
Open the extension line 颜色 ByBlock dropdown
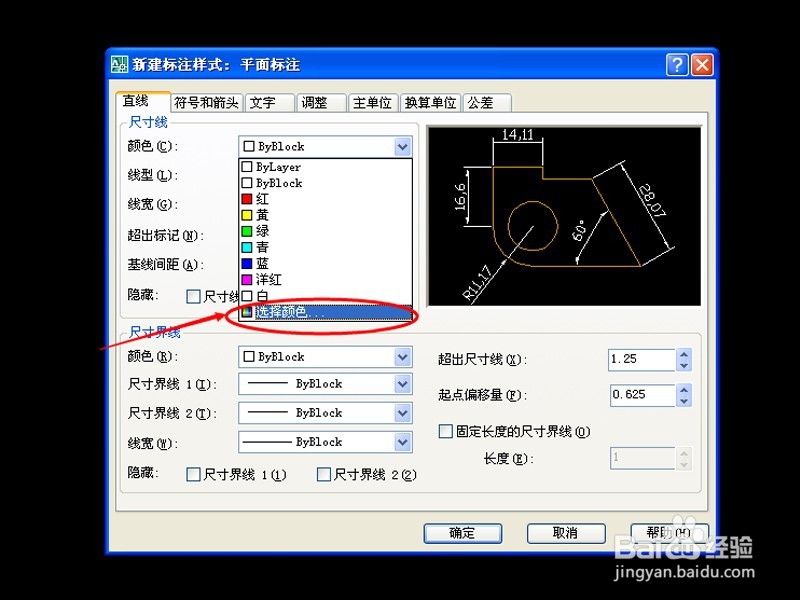404,356
